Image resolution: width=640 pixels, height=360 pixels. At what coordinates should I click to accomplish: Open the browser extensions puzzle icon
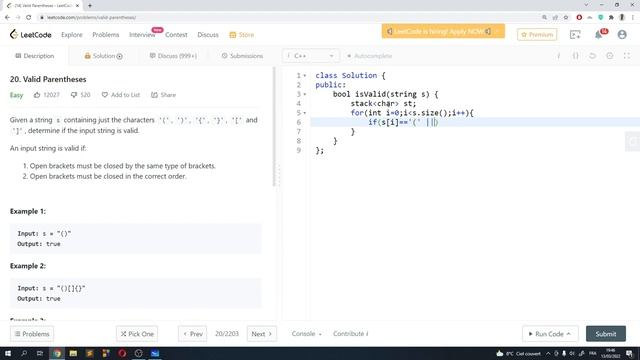pyautogui.click(x=611, y=18)
